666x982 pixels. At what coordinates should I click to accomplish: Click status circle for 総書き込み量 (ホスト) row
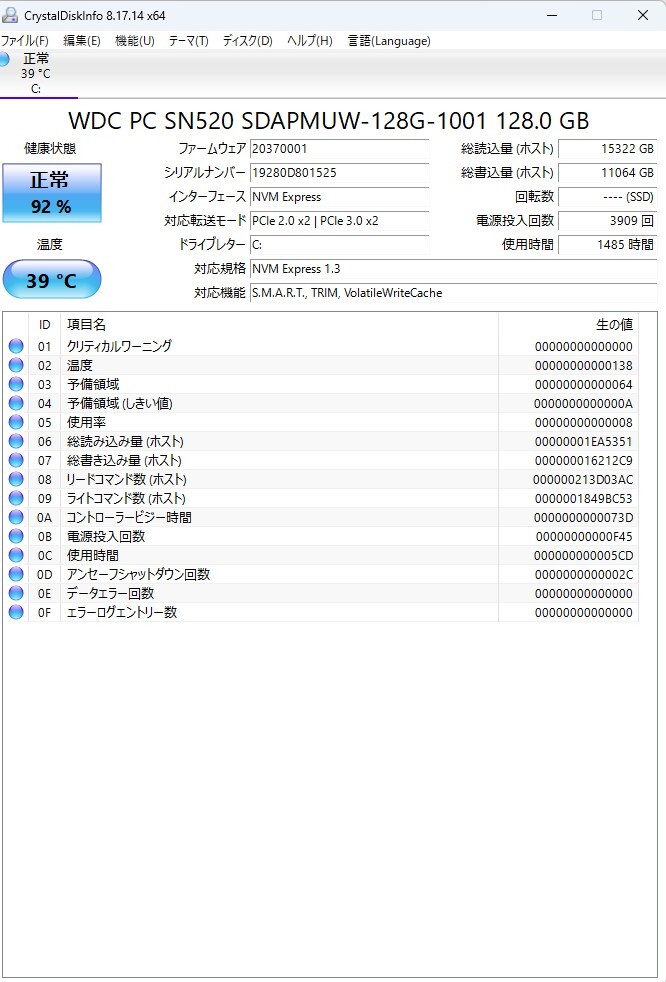pyautogui.click(x=16, y=460)
